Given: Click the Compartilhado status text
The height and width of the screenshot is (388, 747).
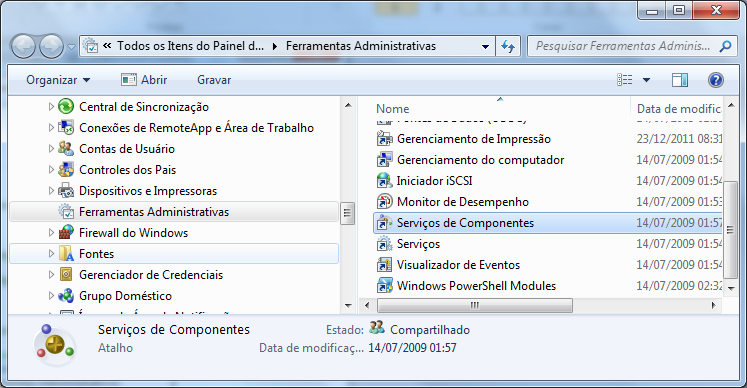Looking at the screenshot, I should [x=430, y=330].
